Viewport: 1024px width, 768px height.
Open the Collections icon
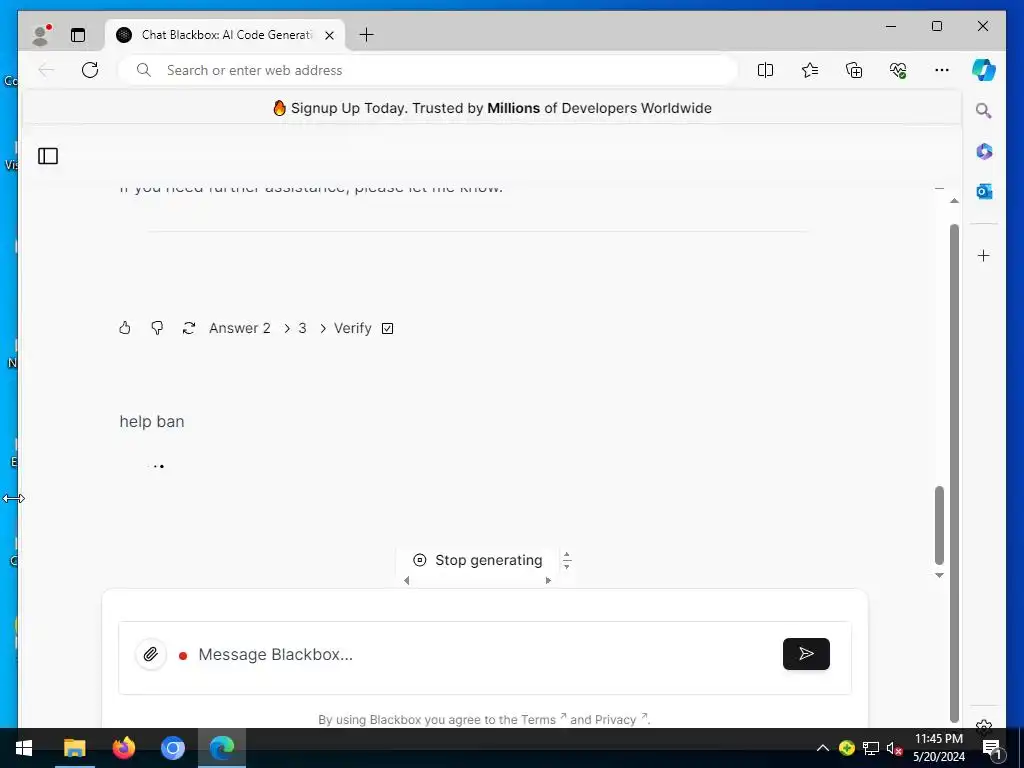point(854,70)
